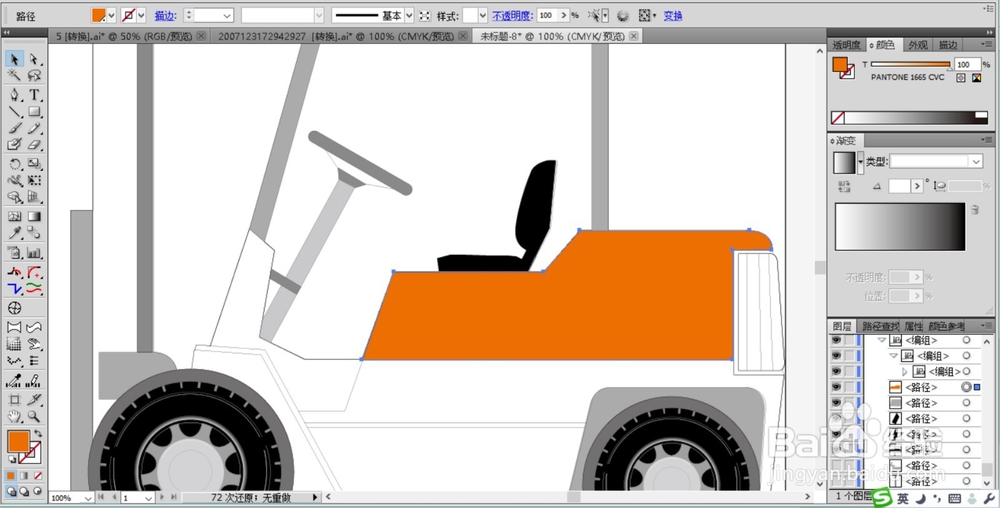Set Color mode in toolbox

coord(11,475)
